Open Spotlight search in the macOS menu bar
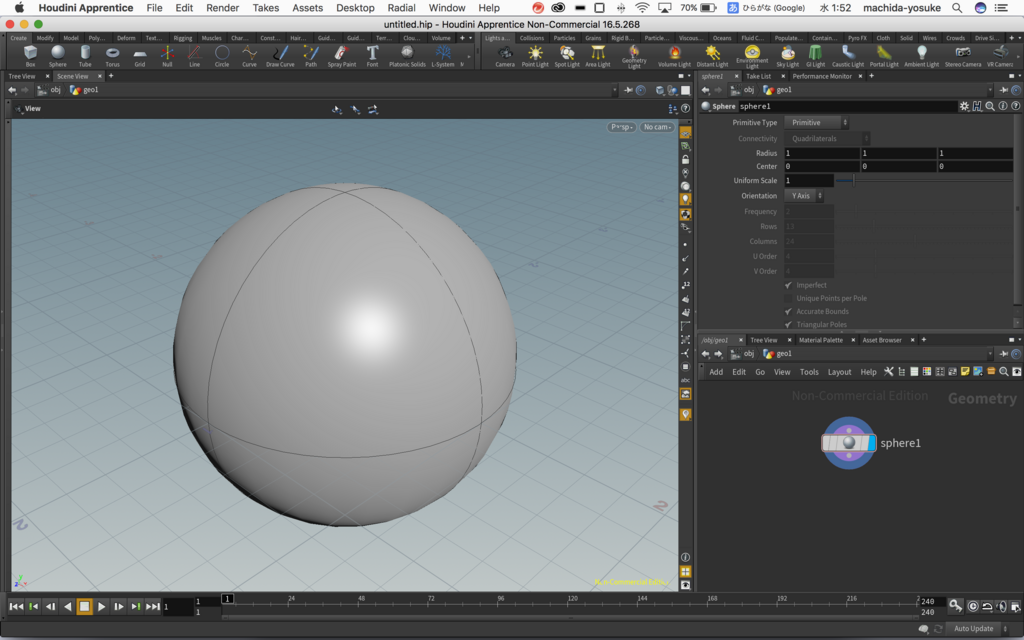The image size is (1024, 640). click(957, 8)
